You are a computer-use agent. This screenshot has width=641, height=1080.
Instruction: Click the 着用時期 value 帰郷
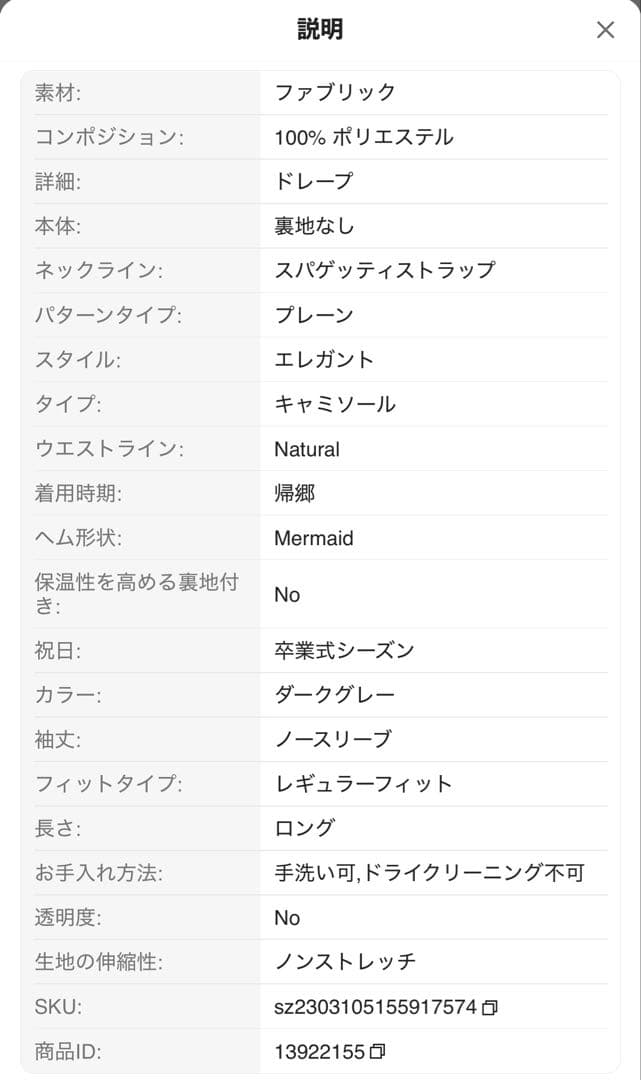point(295,493)
